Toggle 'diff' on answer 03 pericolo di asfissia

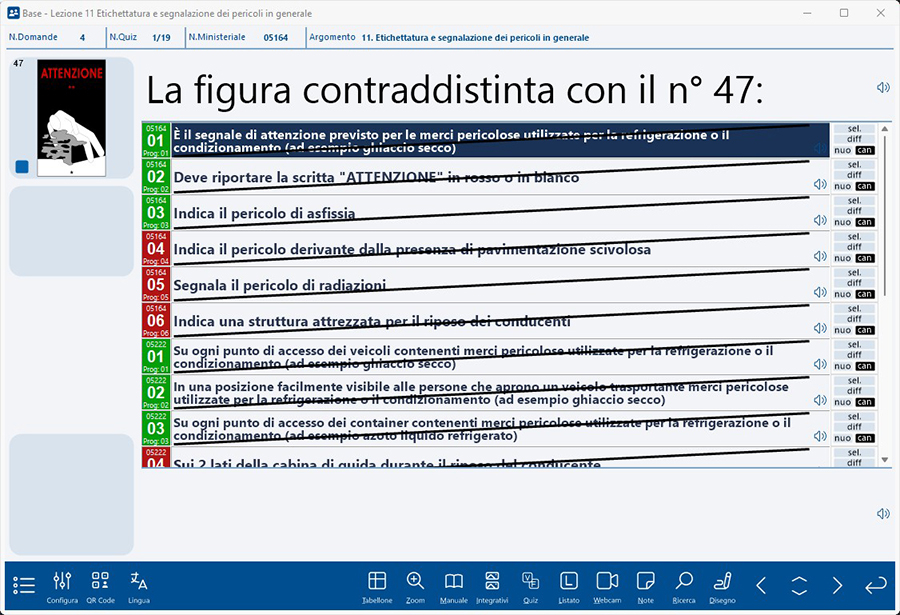[853, 211]
